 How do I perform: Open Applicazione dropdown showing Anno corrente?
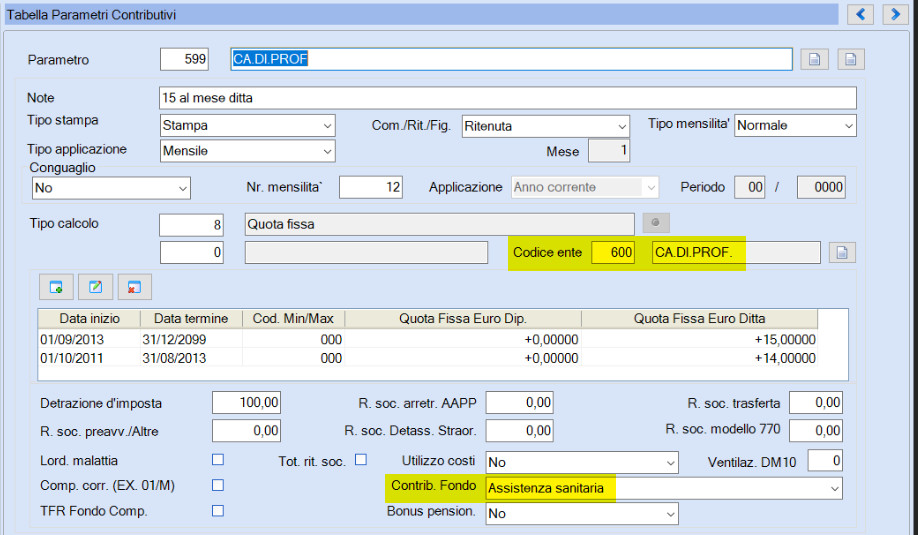(585, 187)
